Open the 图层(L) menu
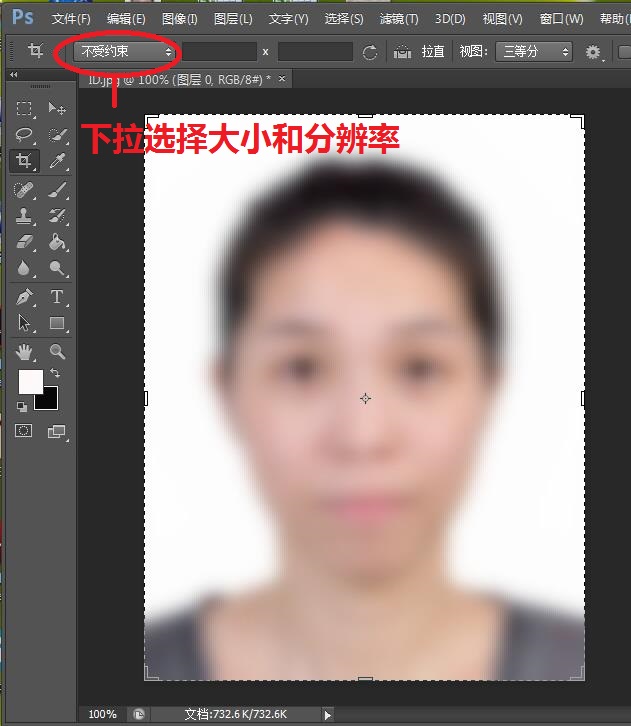631x726 pixels. [233, 19]
